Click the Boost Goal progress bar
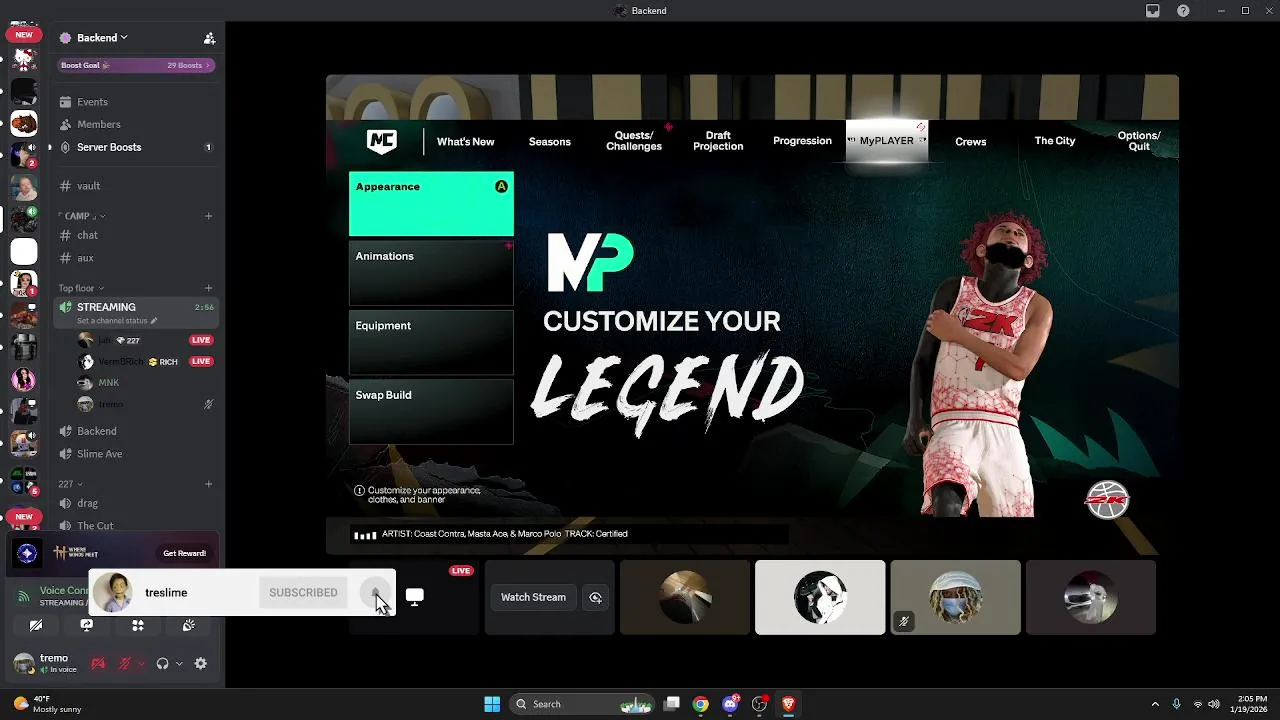Screen dimensions: 1280x720 click(135, 65)
